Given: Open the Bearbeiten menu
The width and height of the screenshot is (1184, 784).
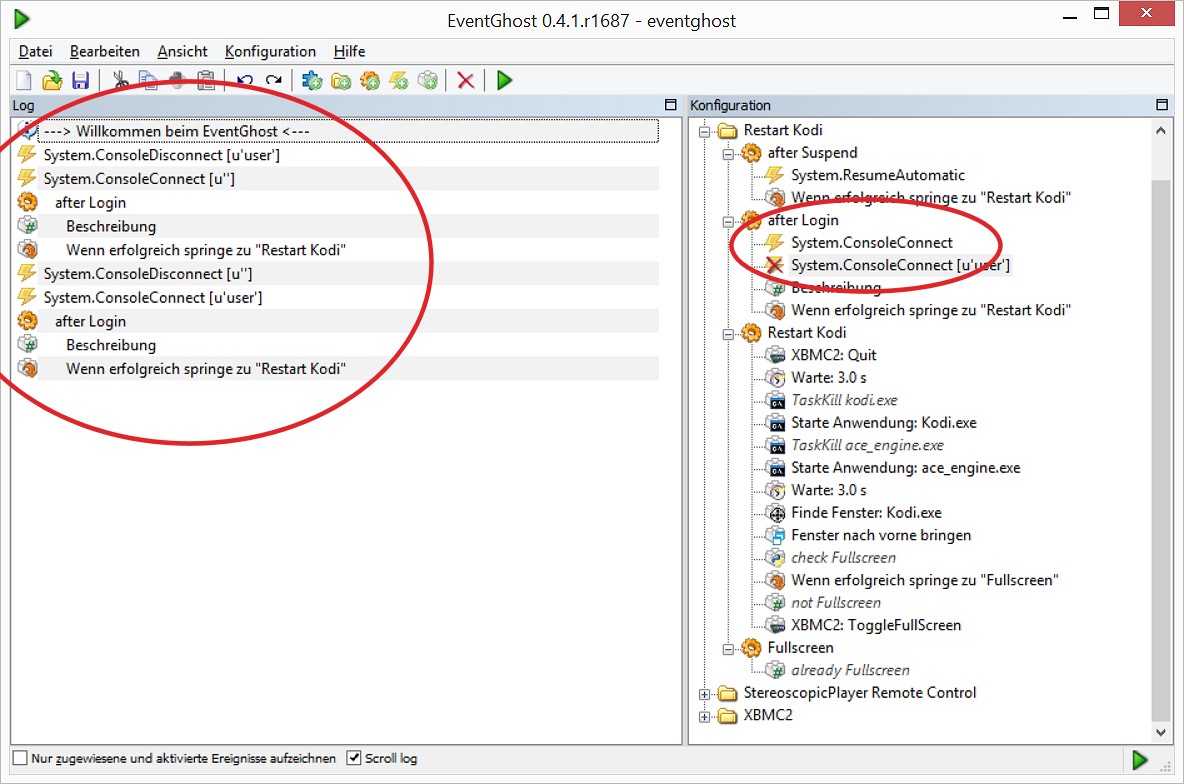Looking at the screenshot, I should [x=104, y=51].
